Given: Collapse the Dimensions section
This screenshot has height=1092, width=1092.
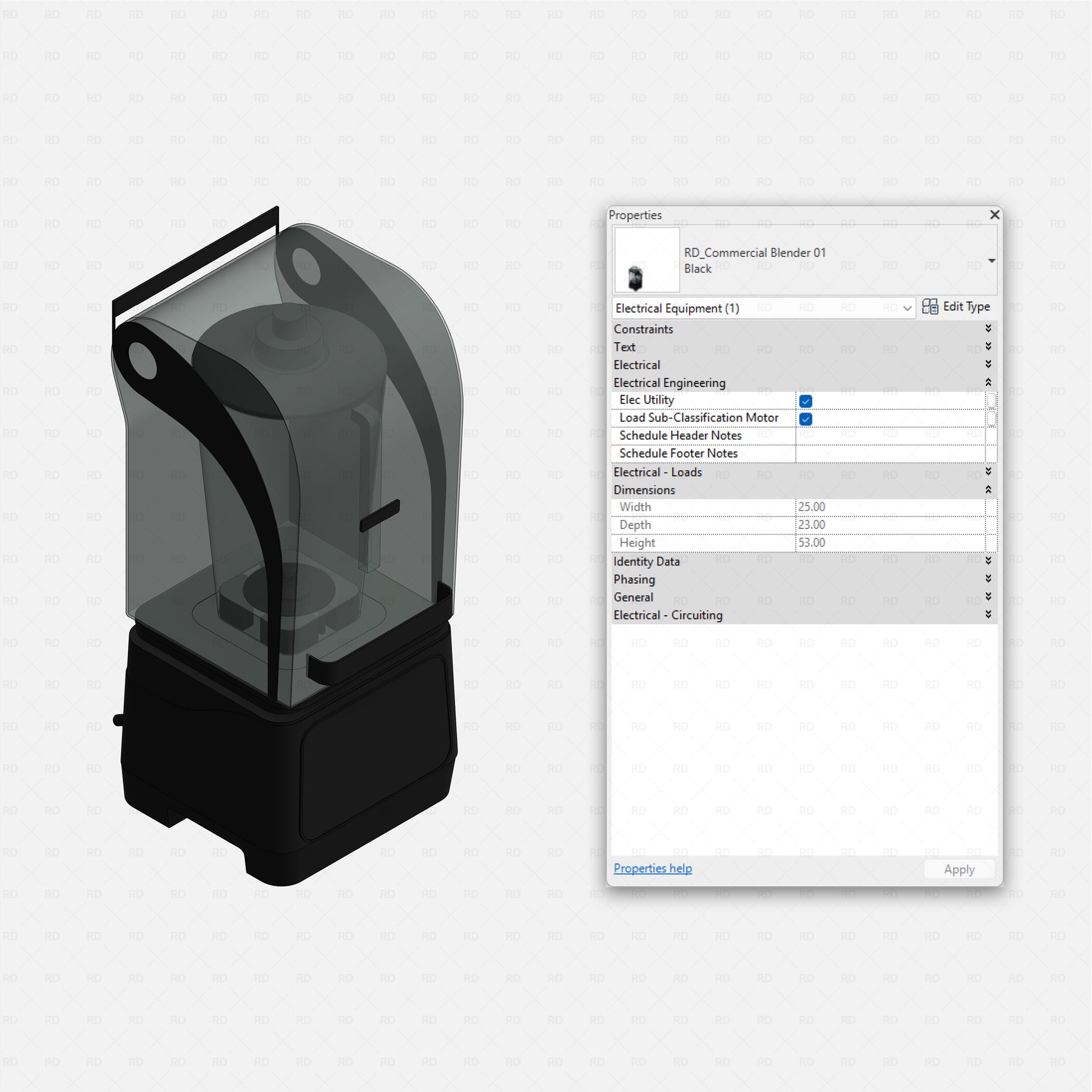Looking at the screenshot, I should click(988, 490).
